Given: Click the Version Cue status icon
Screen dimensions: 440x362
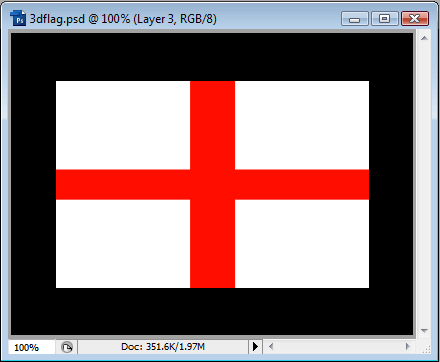Looking at the screenshot, I should coord(67,347).
